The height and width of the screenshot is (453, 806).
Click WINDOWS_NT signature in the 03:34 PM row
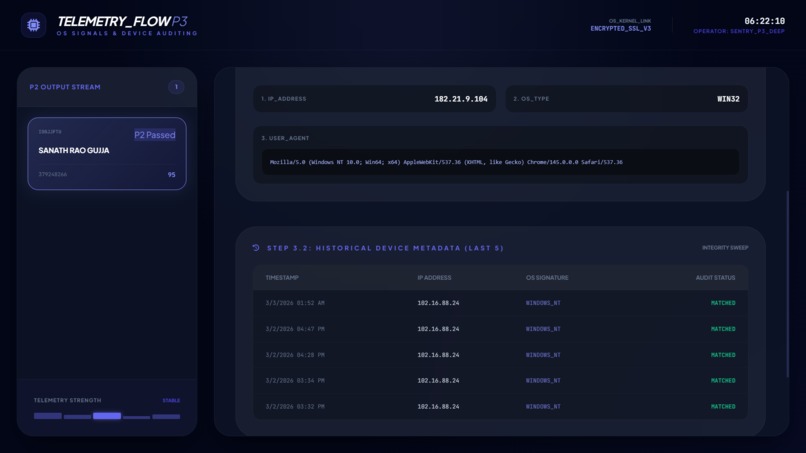[543, 380]
